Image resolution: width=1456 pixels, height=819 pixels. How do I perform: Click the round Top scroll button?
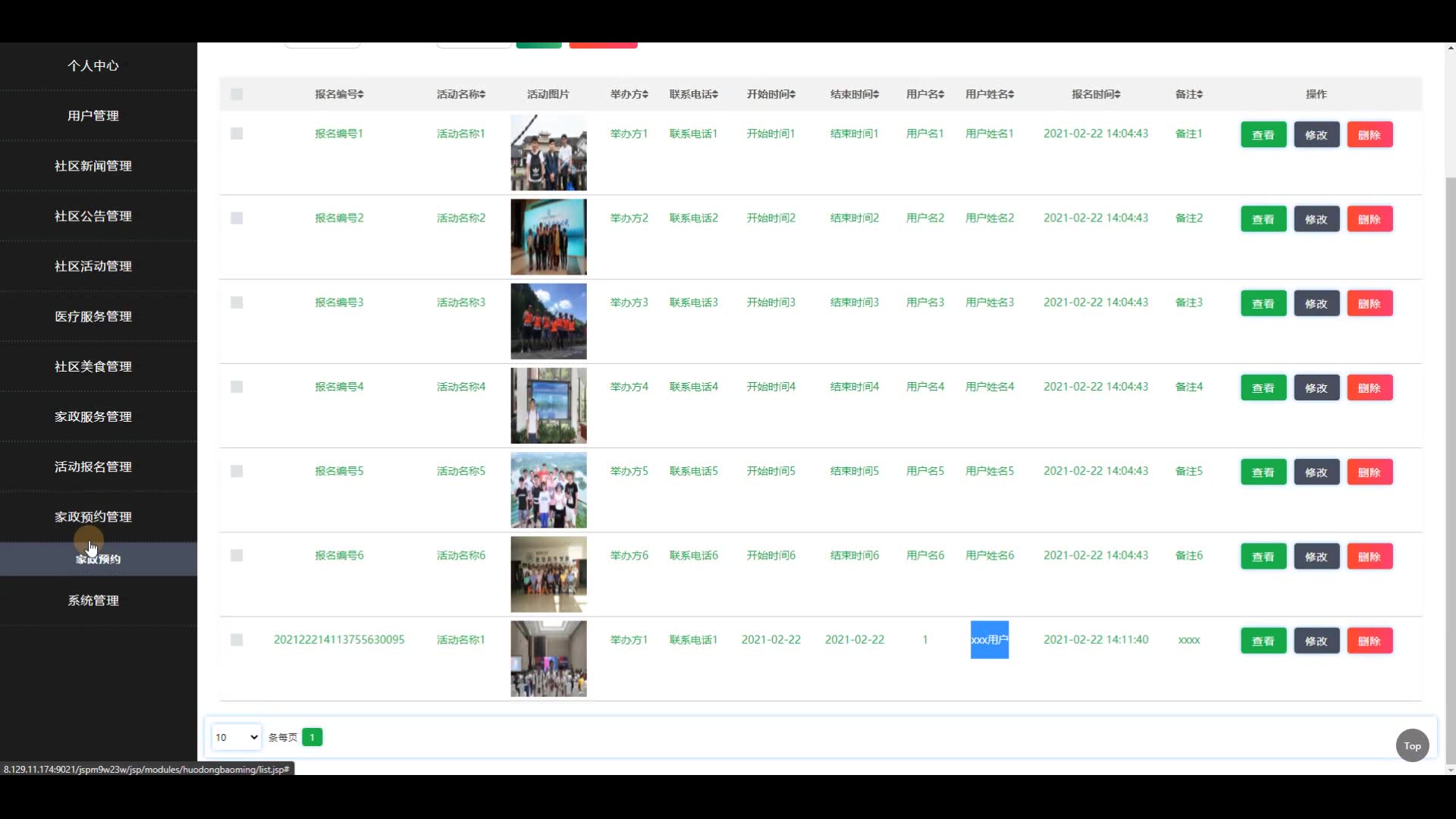click(x=1412, y=745)
